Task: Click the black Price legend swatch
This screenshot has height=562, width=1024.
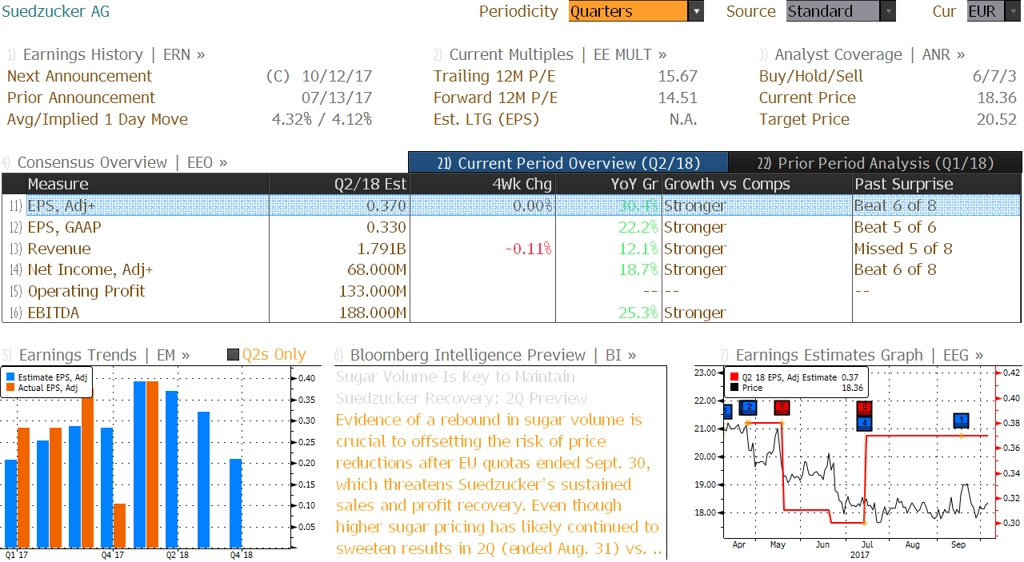Action: coord(735,388)
